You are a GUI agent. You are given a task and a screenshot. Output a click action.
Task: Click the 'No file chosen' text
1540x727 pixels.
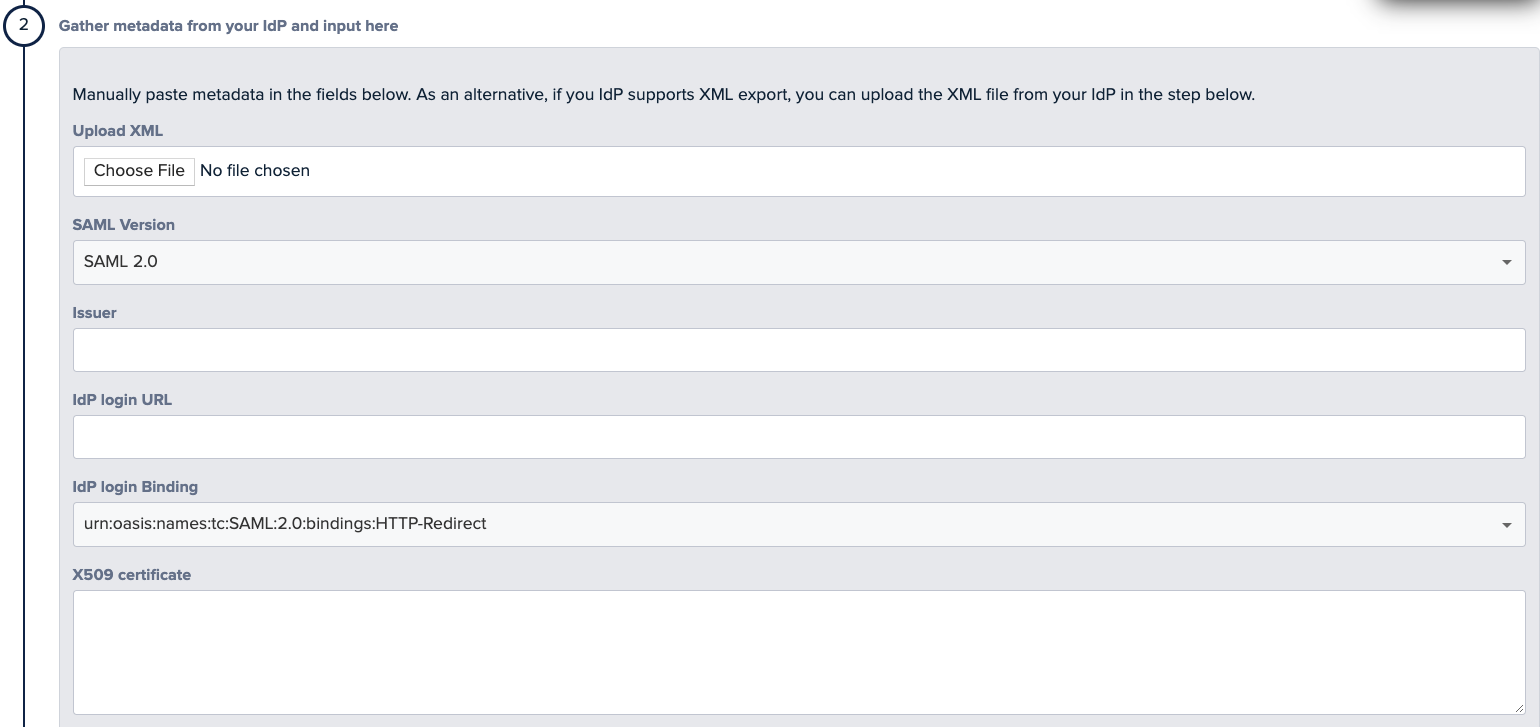255,171
